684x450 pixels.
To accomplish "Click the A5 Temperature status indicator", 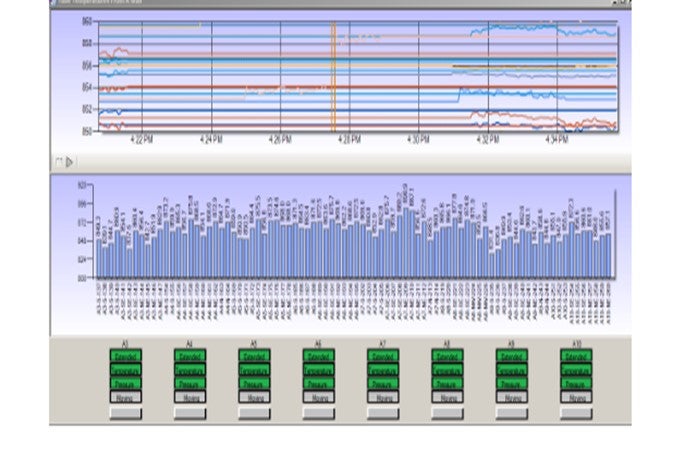I will pos(254,370).
